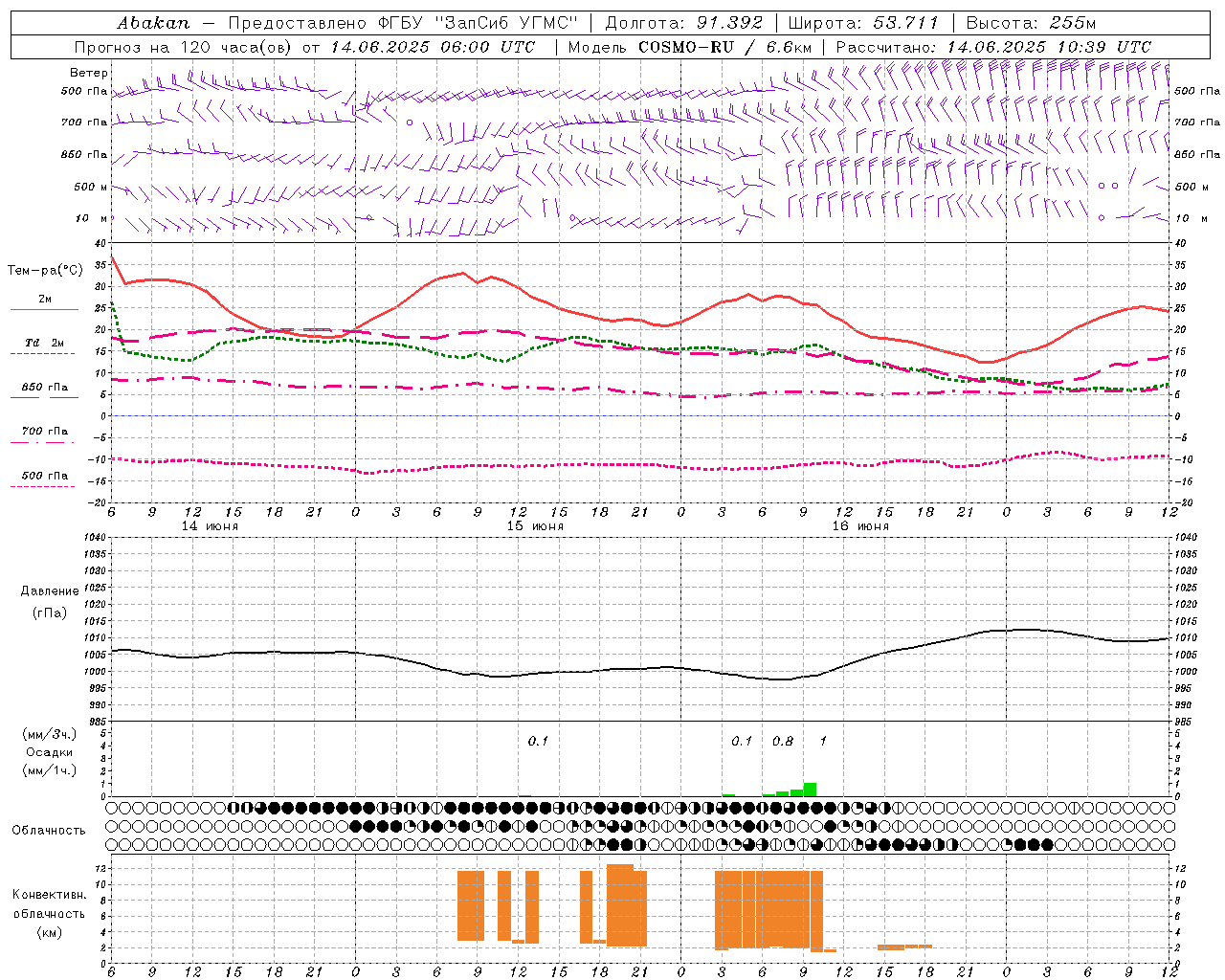The width and height of the screenshot is (1225, 980).
Task: Click the Abakan station title
Action: [154, 23]
